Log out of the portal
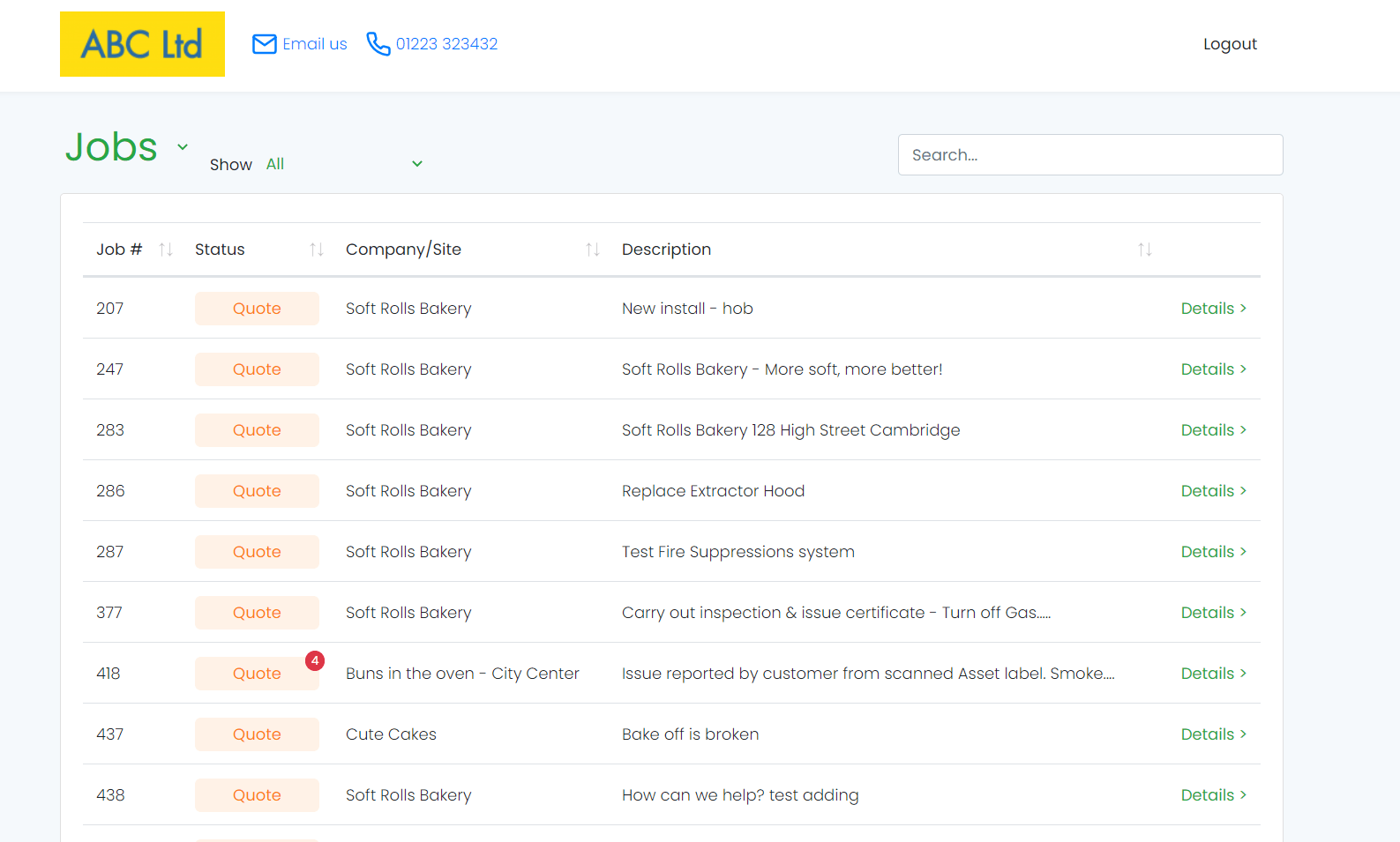This screenshot has width=1400, height=842. 1230,44
